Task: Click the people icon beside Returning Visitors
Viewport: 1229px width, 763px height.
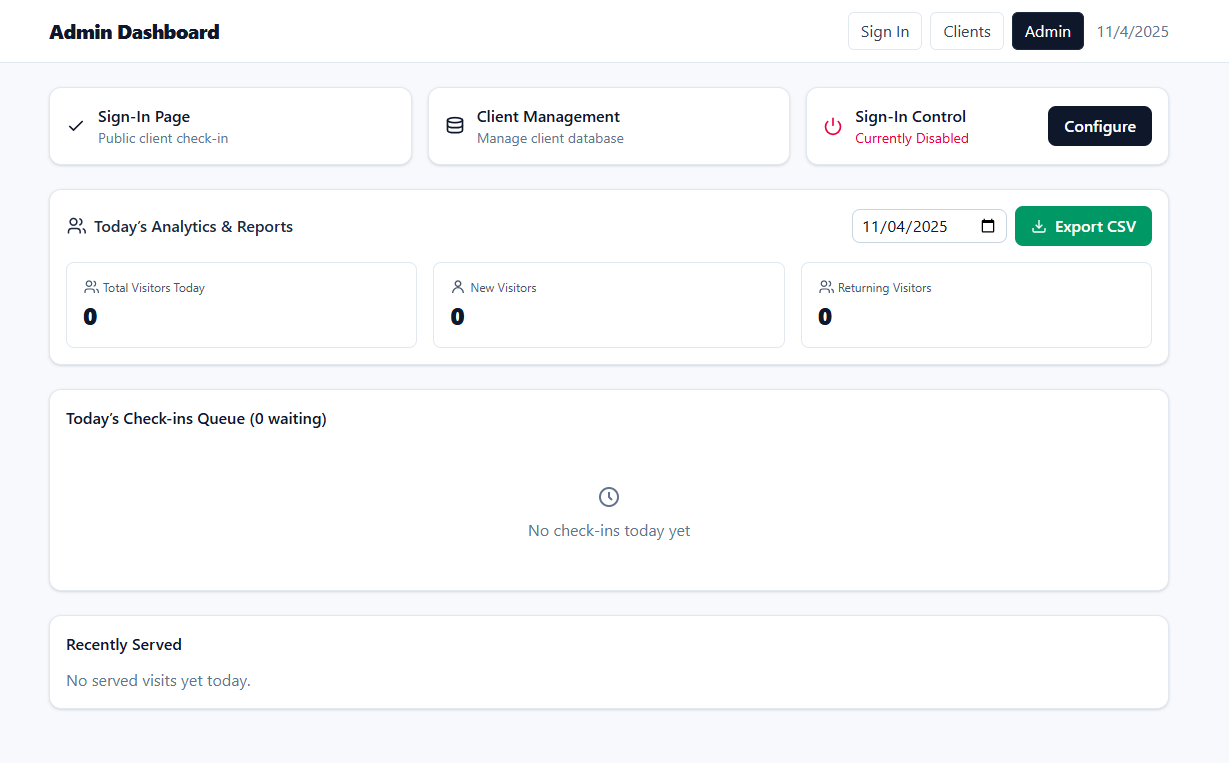Action: [826, 287]
